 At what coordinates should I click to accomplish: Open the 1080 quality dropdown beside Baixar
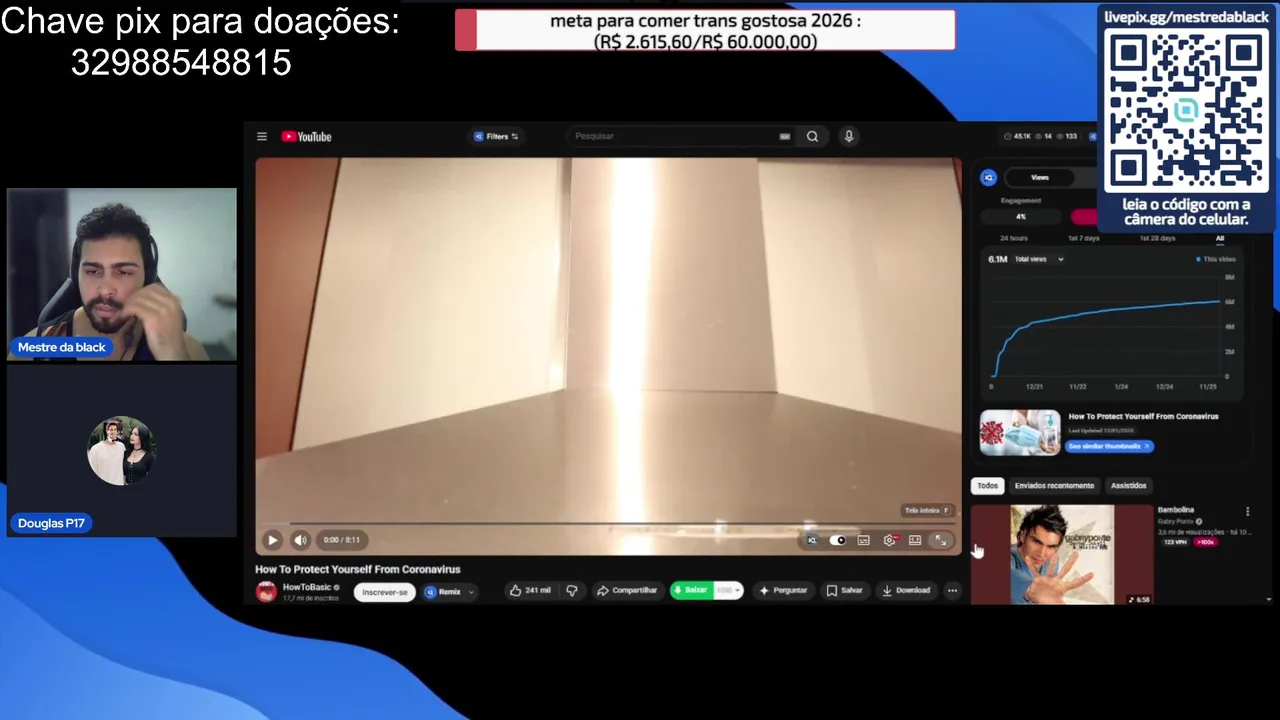click(728, 591)
